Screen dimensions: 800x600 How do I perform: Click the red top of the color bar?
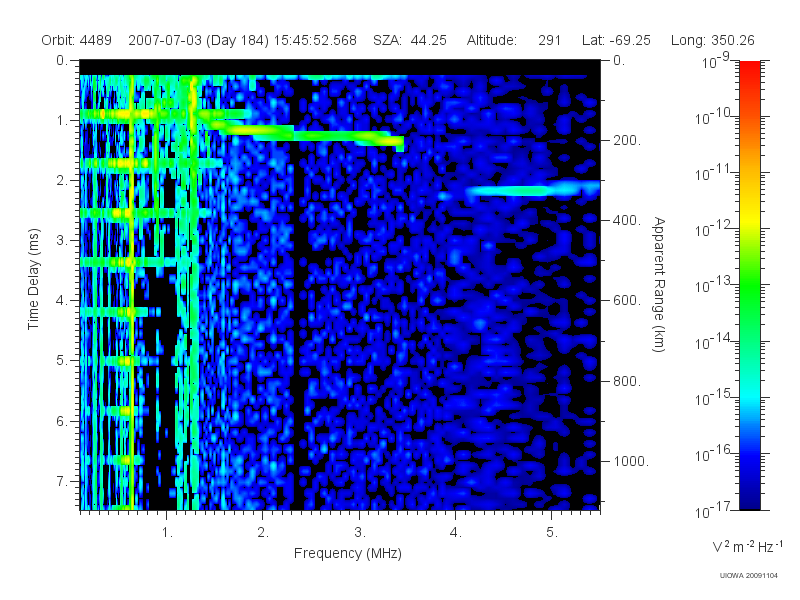(x=749, y=69)
